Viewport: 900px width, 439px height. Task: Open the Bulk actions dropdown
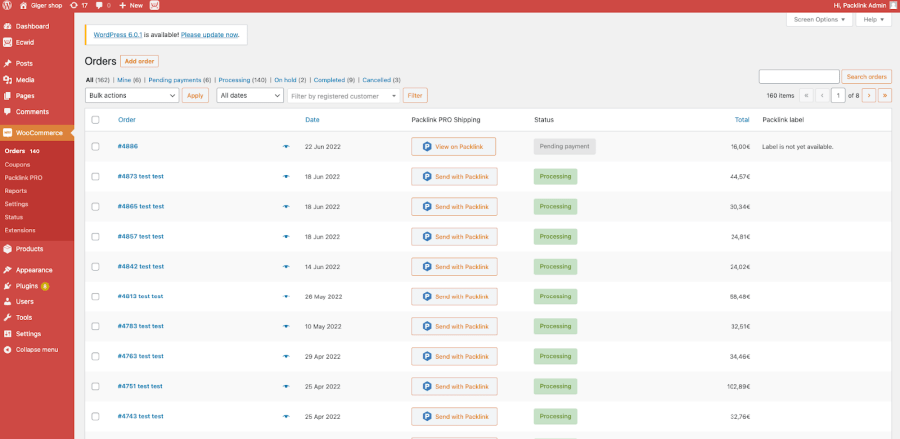131,95
